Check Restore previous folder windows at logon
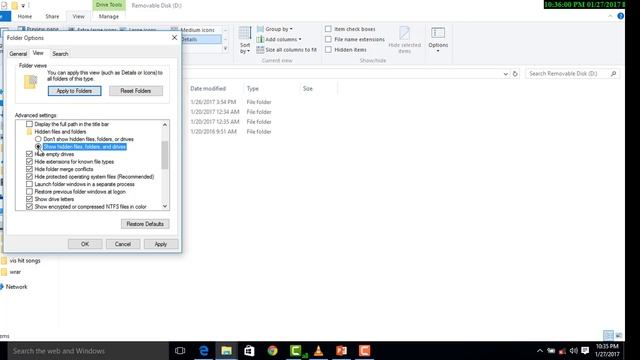The width and height of the screenshot is (640, 360). point(29,191)
